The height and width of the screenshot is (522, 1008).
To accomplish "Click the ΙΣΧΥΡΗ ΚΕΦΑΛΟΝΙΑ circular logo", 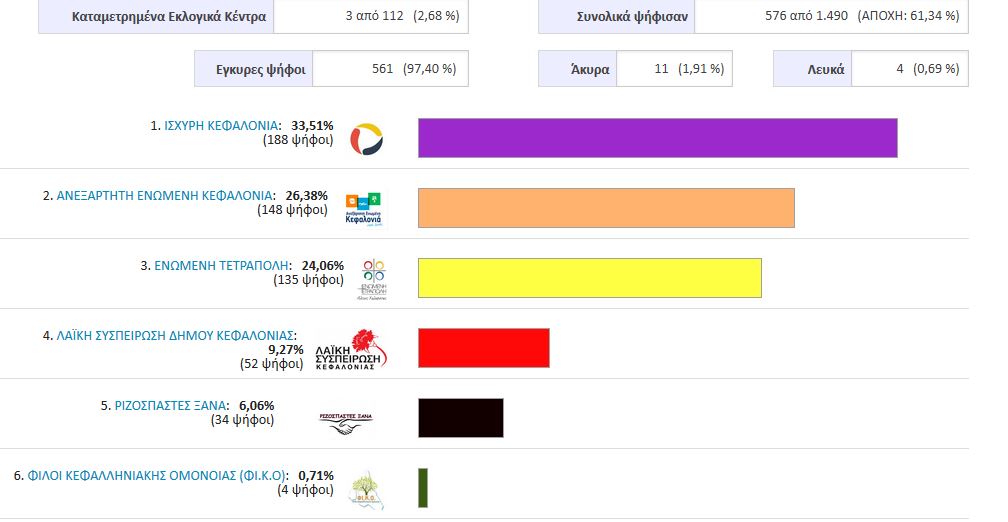I will [x=366, y=139].
